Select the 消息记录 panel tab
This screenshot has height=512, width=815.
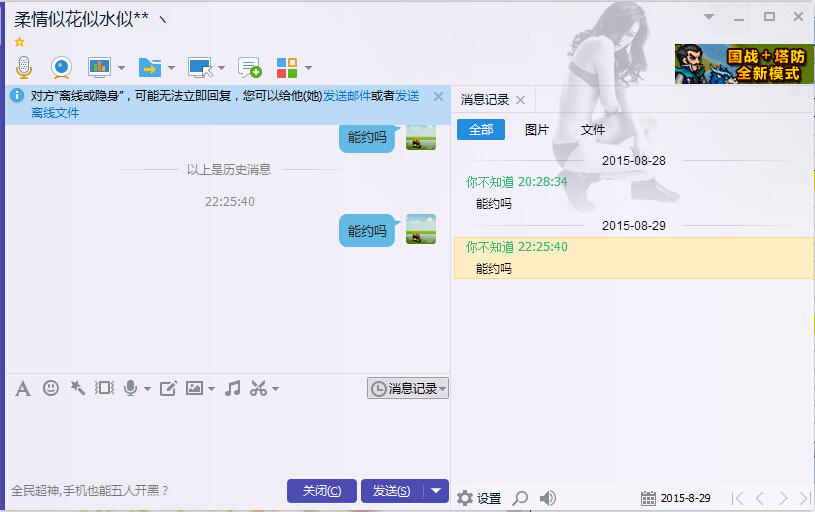484,100
